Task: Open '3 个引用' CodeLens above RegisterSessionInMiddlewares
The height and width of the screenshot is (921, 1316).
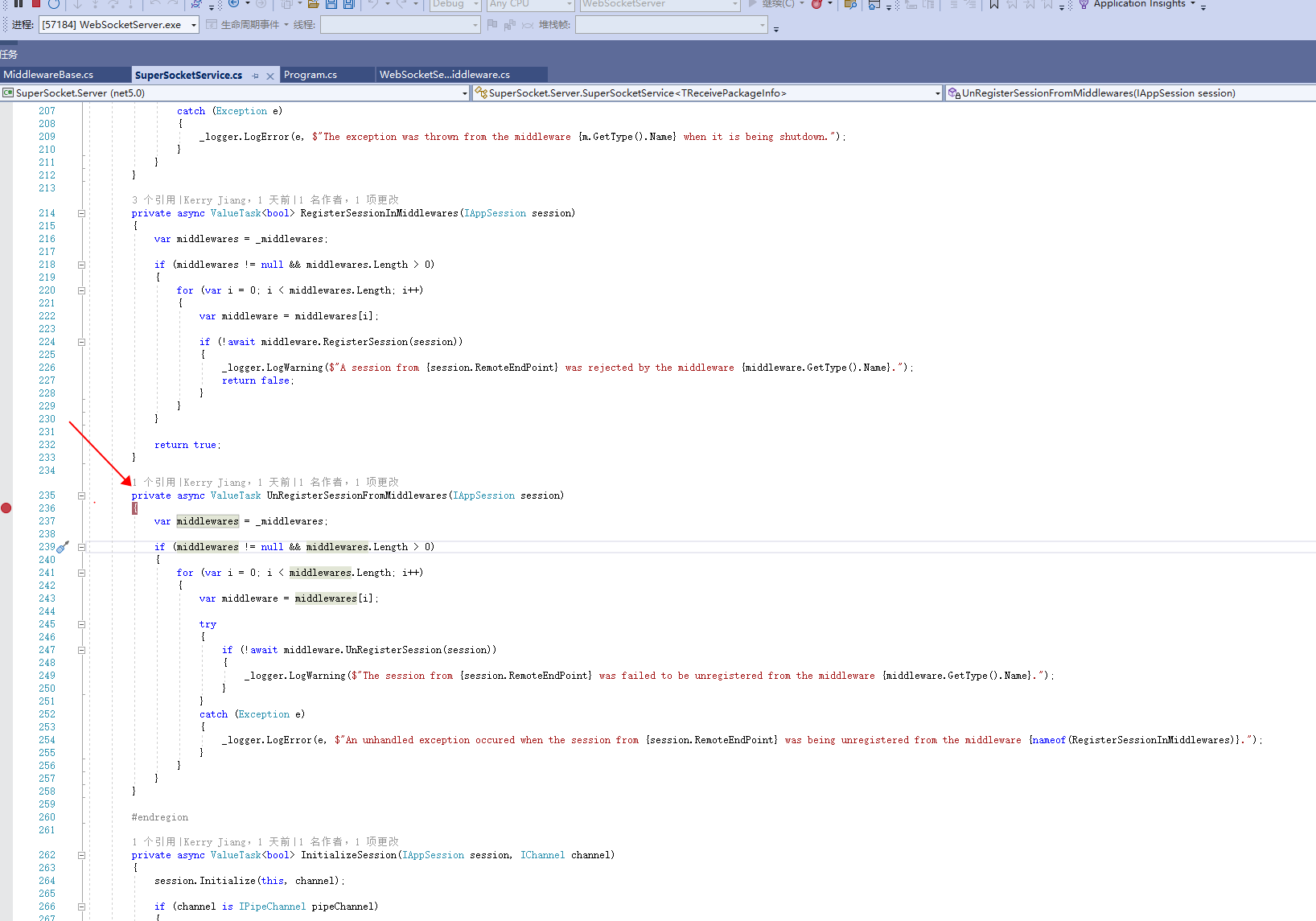Action: pyautogui.click(x=154, y=199)
